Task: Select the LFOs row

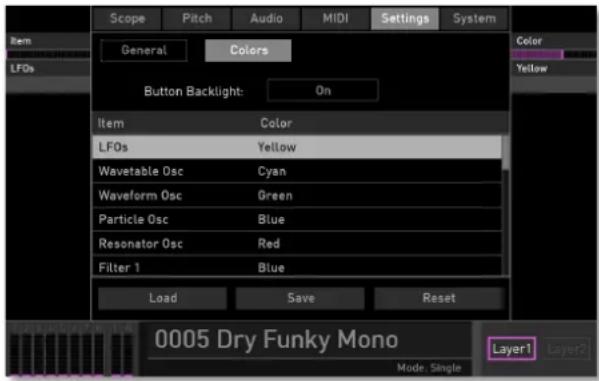Action: tap(297, 147)
